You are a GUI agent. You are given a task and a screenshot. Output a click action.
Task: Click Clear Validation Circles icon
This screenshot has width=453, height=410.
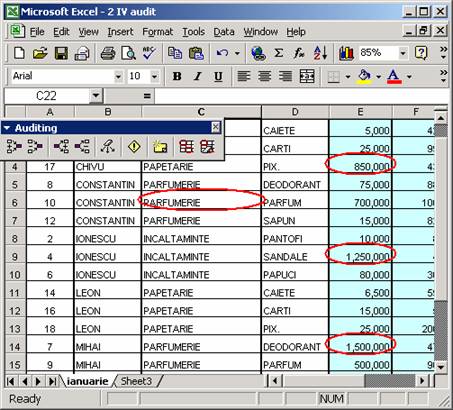click(x=207, y=146)
